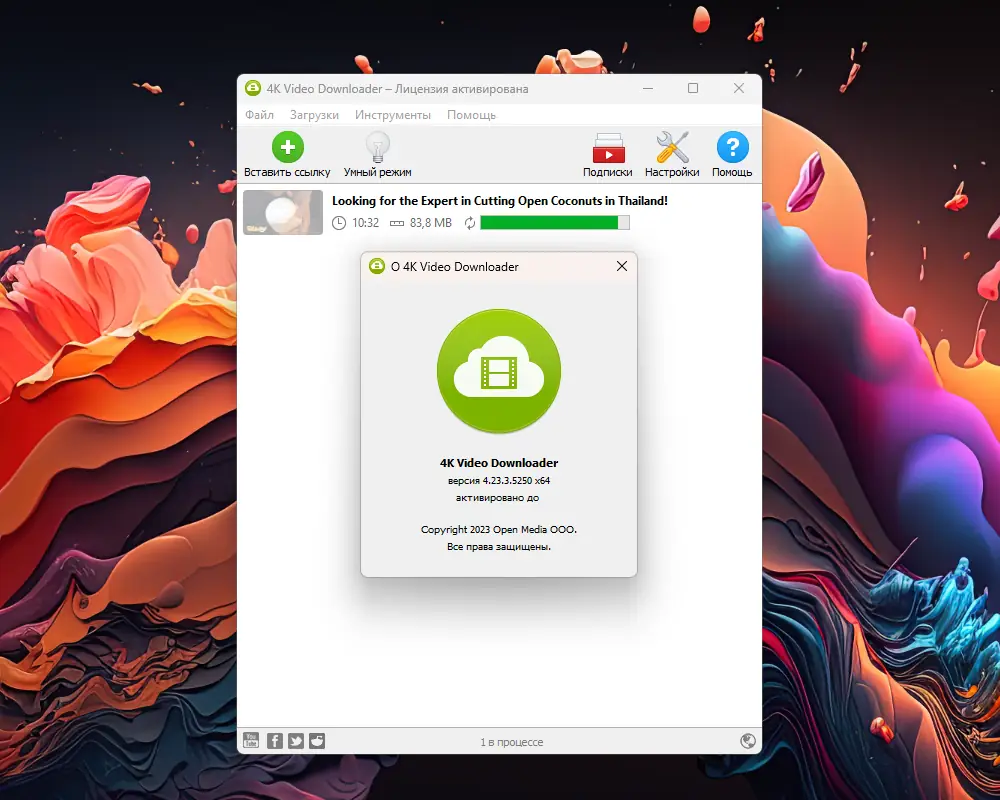Minimize the 4K Video Downloader window
The height and width of the screenshot is (800, 1000).
click(x=648, y=88)
